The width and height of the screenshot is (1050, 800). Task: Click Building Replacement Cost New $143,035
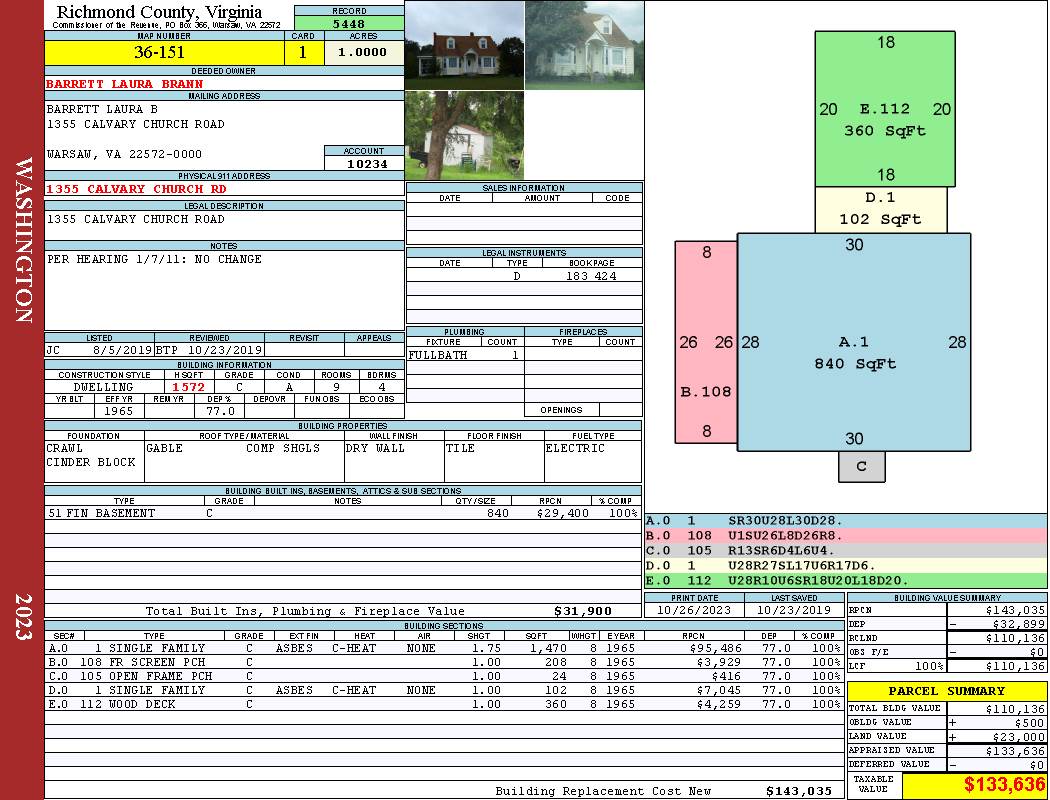(x=798, y=791)
